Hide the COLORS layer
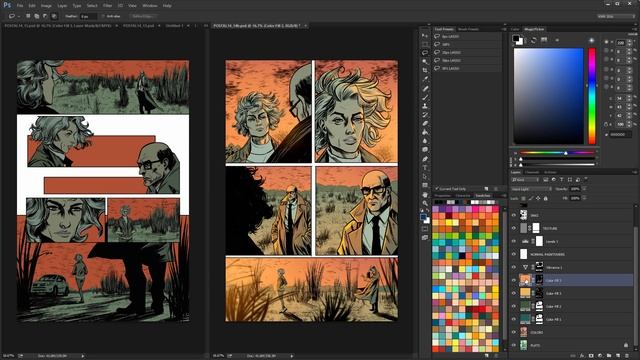The width and height of the screenshot is (640, 360). click(x=514, y=332)
